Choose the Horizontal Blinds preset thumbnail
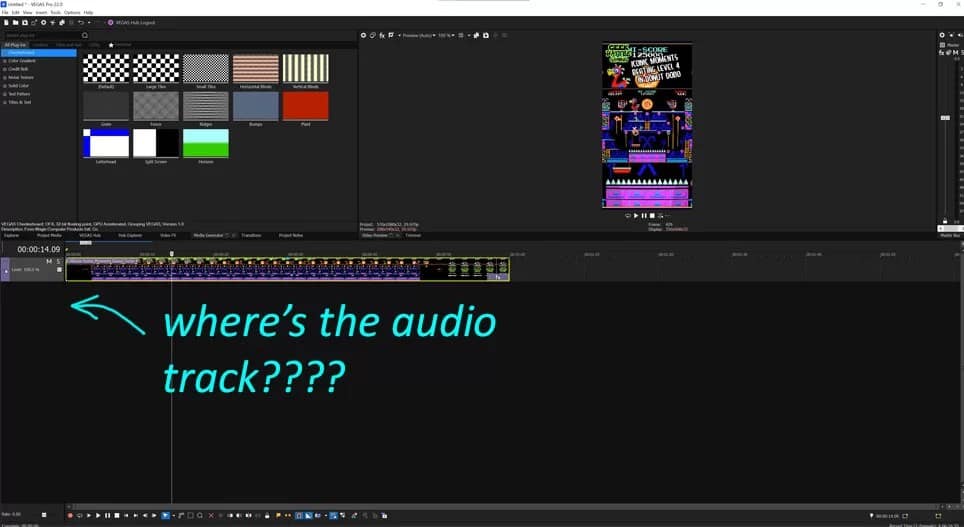 256,68
